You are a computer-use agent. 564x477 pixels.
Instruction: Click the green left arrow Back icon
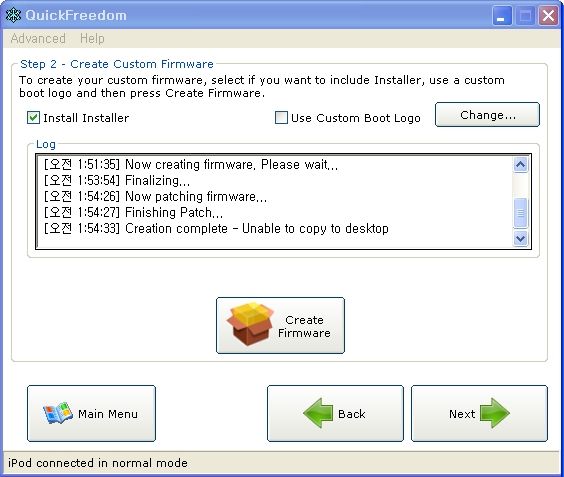318,413
